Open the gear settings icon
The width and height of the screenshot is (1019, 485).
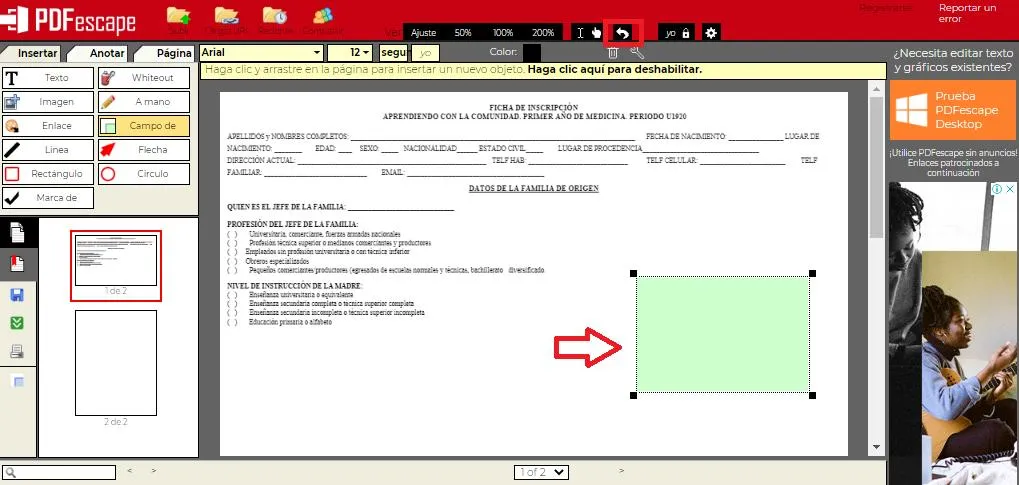[x=710, y=33]
